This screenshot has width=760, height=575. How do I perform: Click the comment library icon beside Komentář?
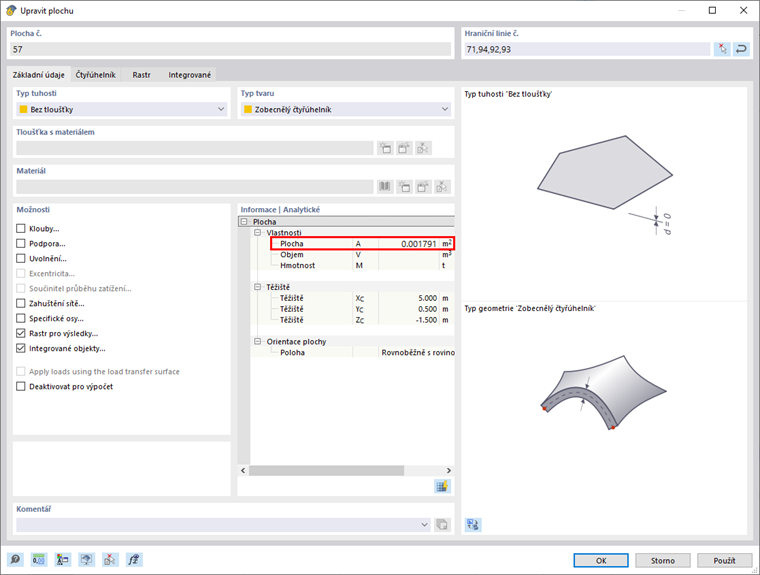click(x=442, y=525)
